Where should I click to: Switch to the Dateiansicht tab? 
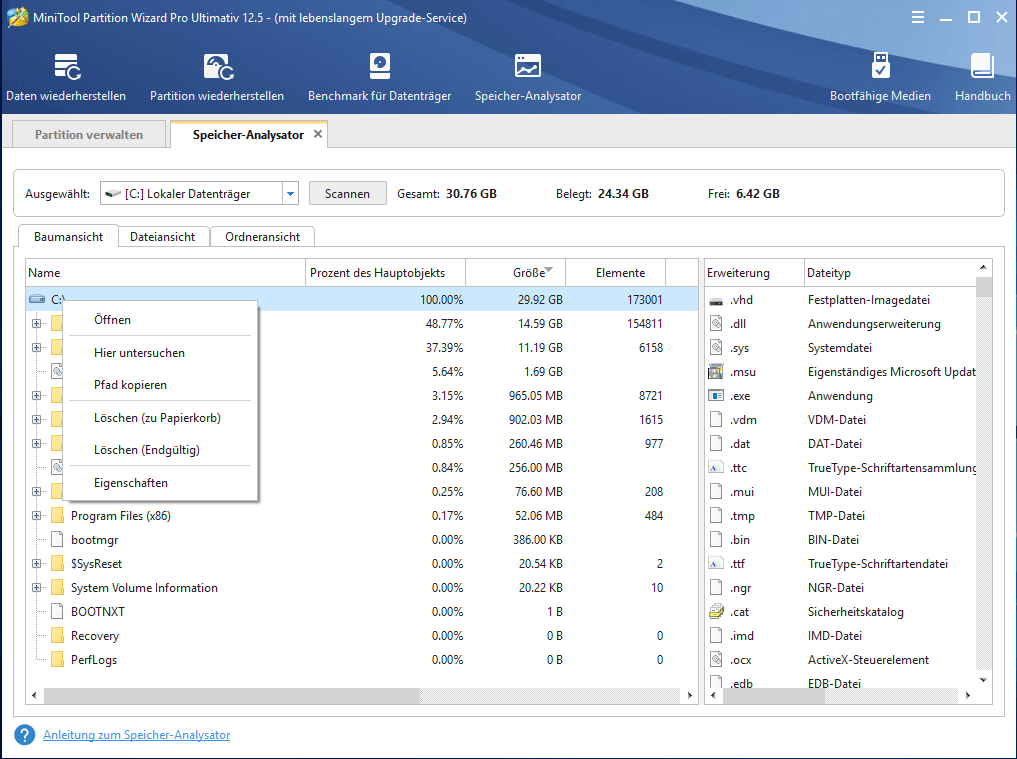pos(166,236)
